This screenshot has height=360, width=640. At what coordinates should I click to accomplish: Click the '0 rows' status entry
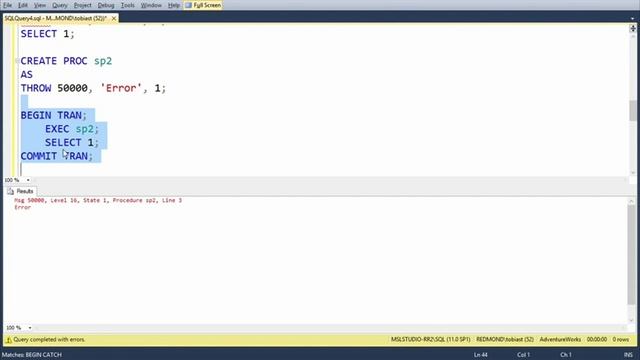click(620, 340)
